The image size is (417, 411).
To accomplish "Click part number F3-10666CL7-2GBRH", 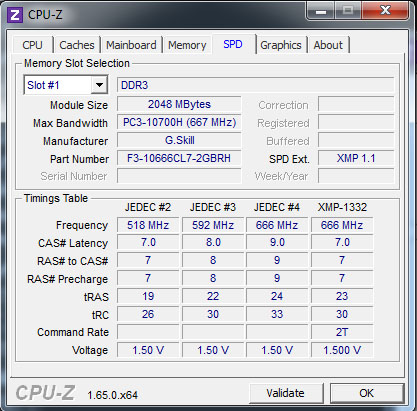I will [179, 158].
